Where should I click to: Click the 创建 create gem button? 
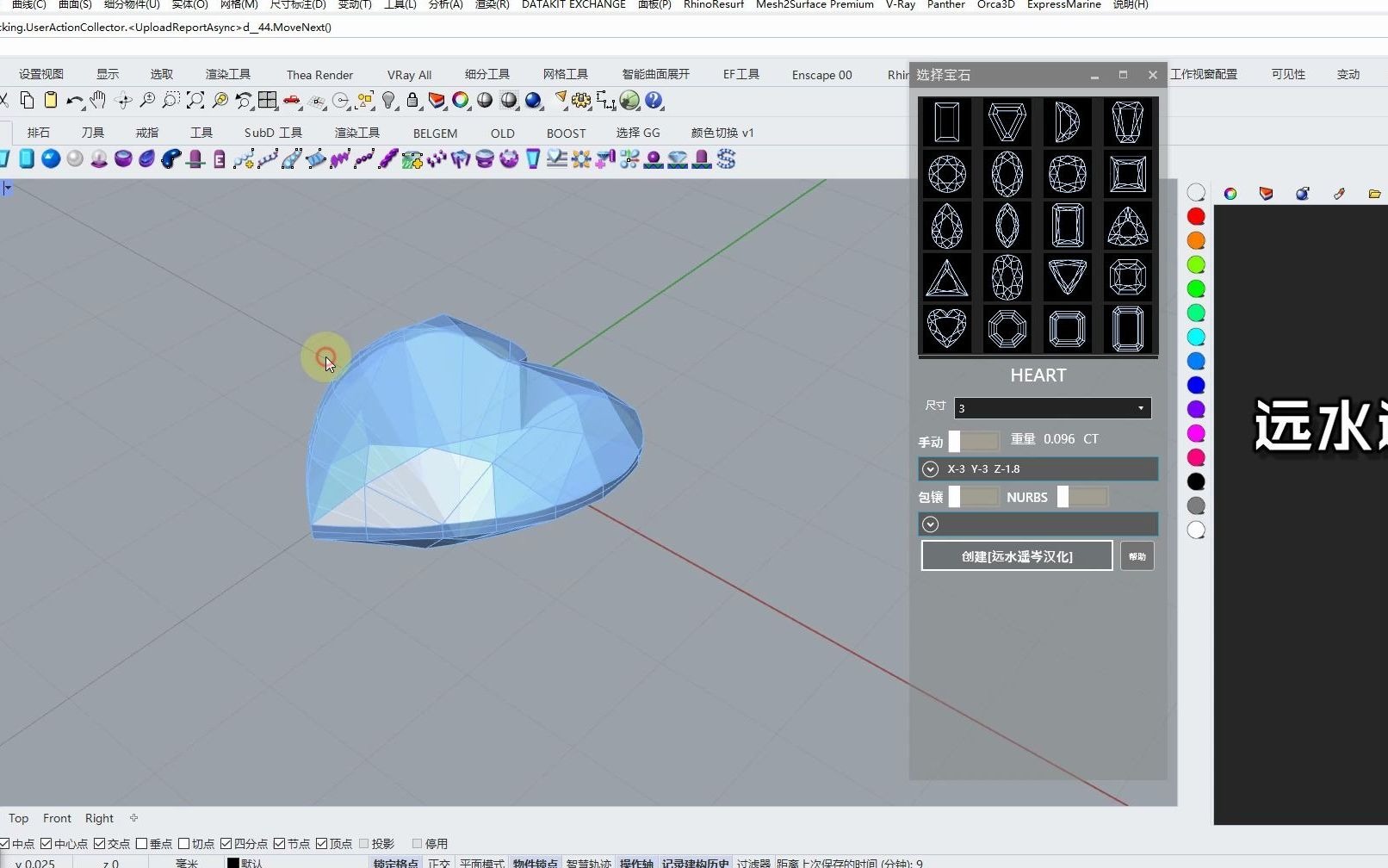(x=1016, y=556)
